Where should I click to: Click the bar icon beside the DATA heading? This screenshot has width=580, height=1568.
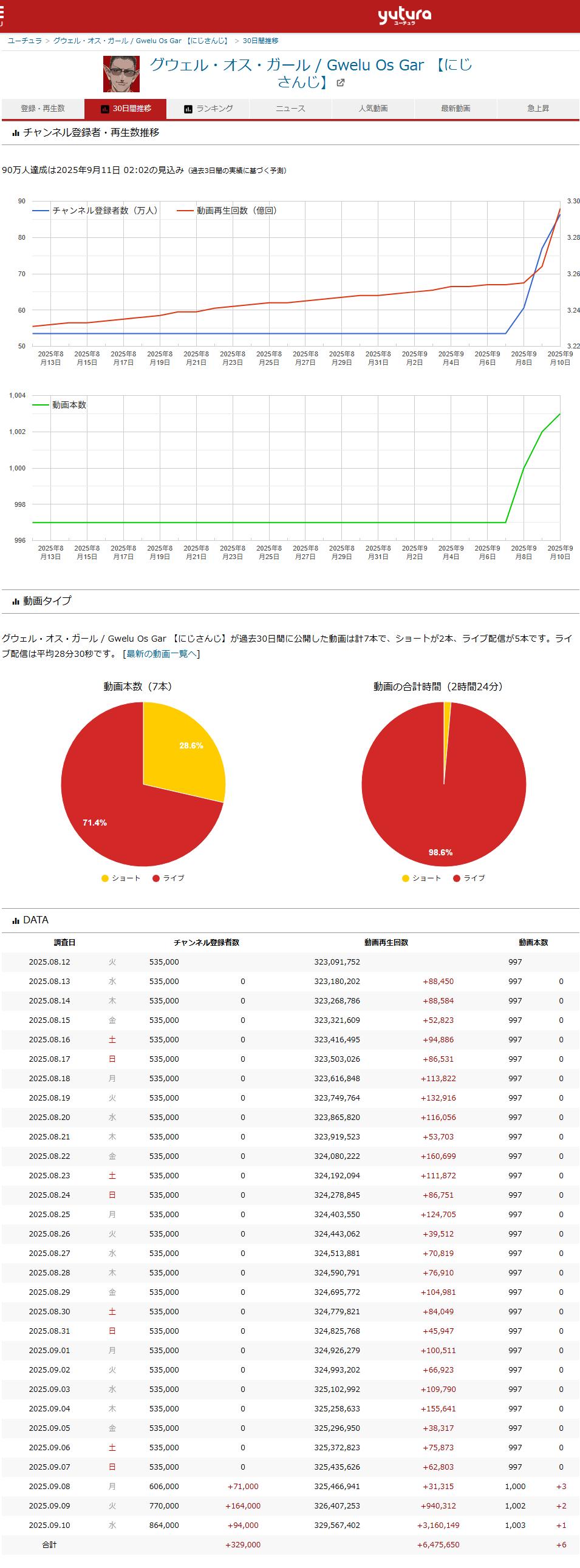coord(16,920)
